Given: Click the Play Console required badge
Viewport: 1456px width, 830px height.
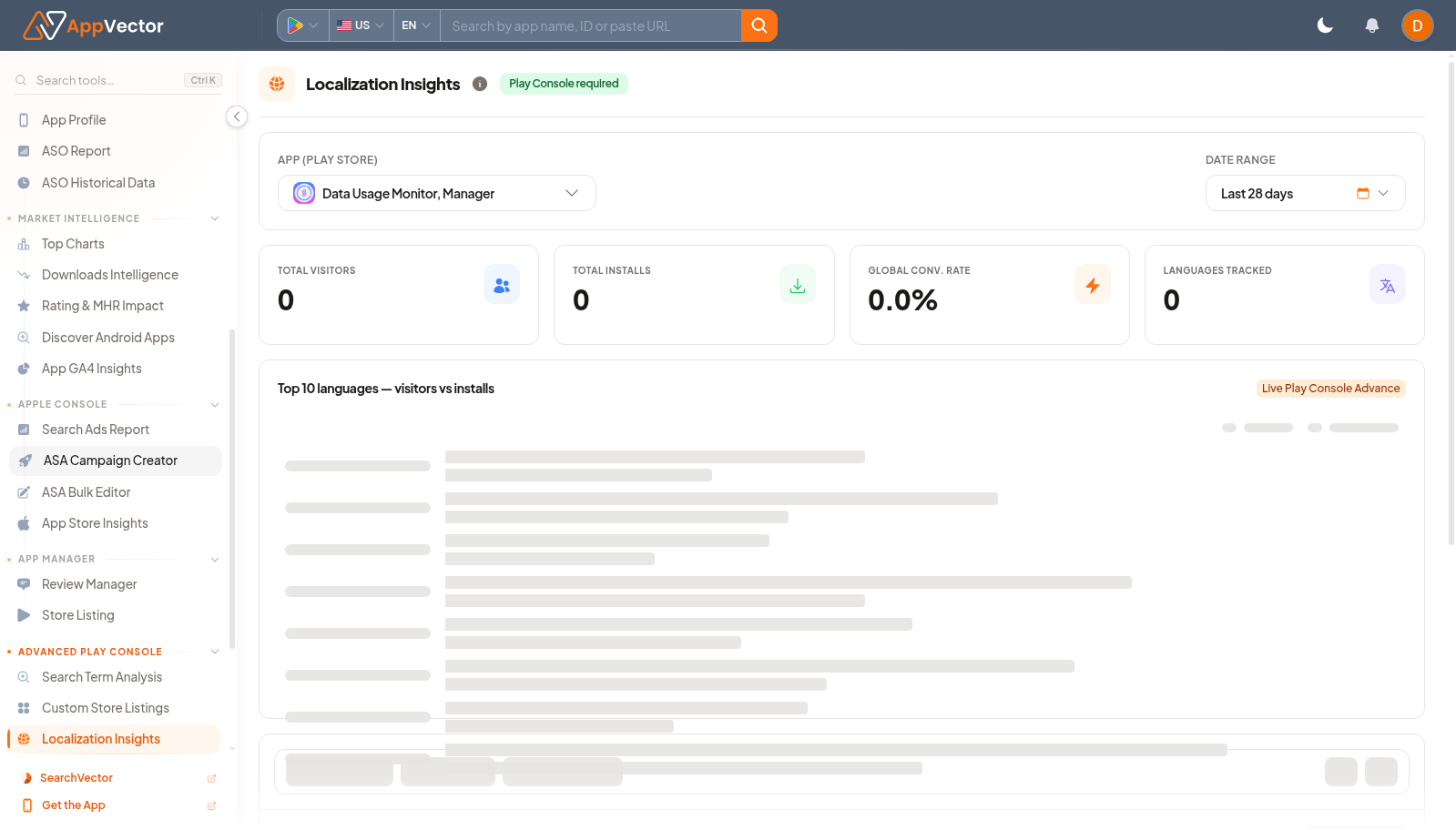Looking at the screenshot, I should [x=564, y=84].
